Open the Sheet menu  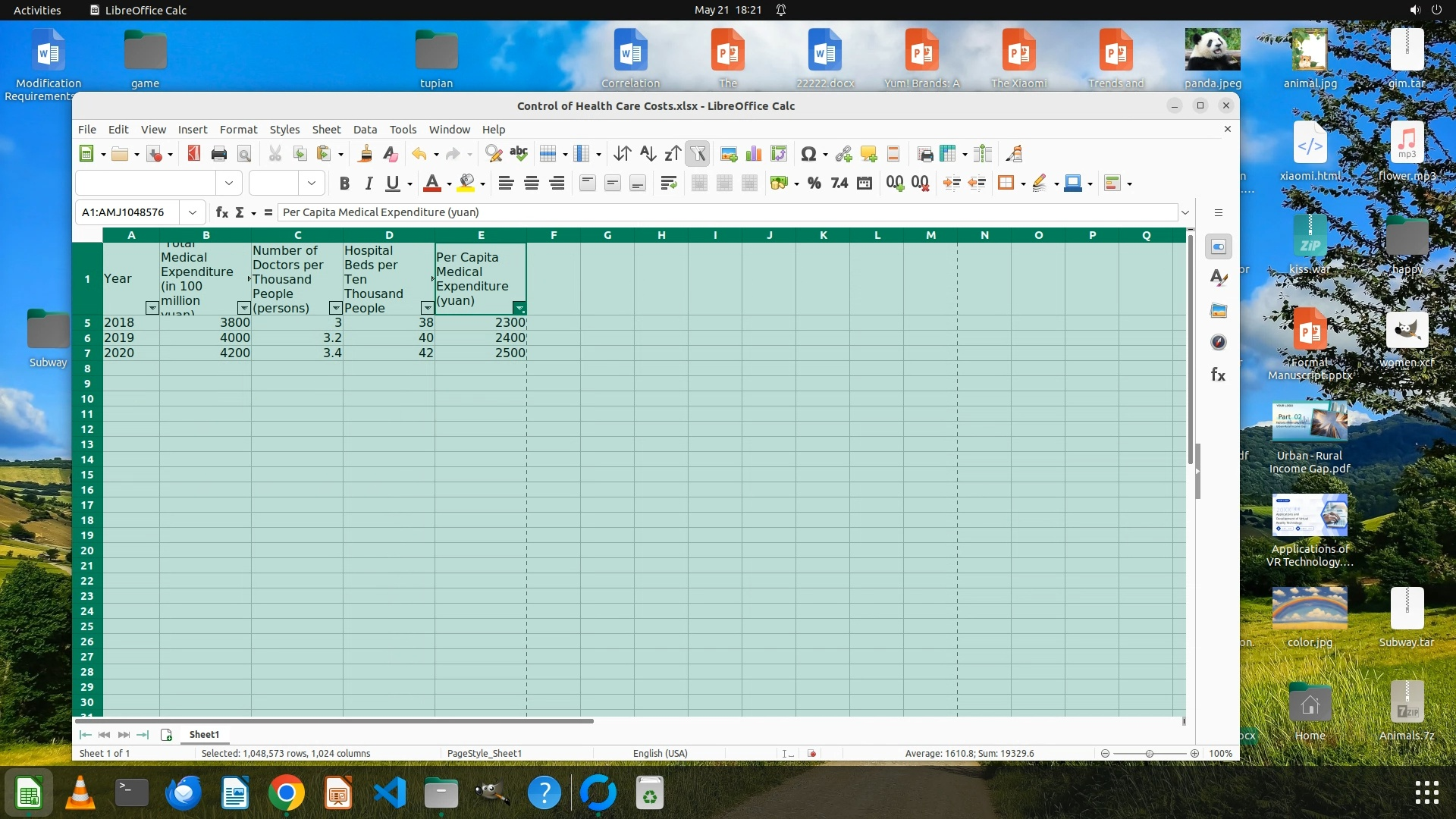coord(326,130)
